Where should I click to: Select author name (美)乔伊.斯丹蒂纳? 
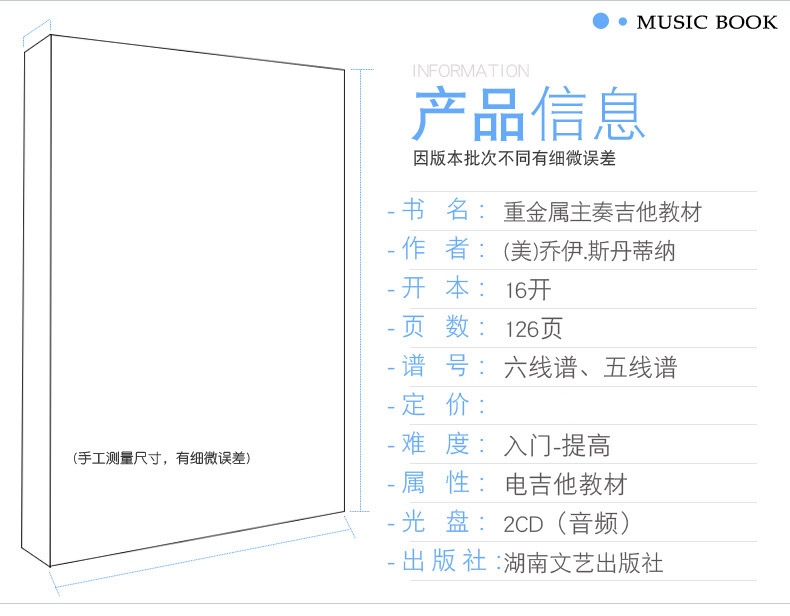(x=589, y=251)
